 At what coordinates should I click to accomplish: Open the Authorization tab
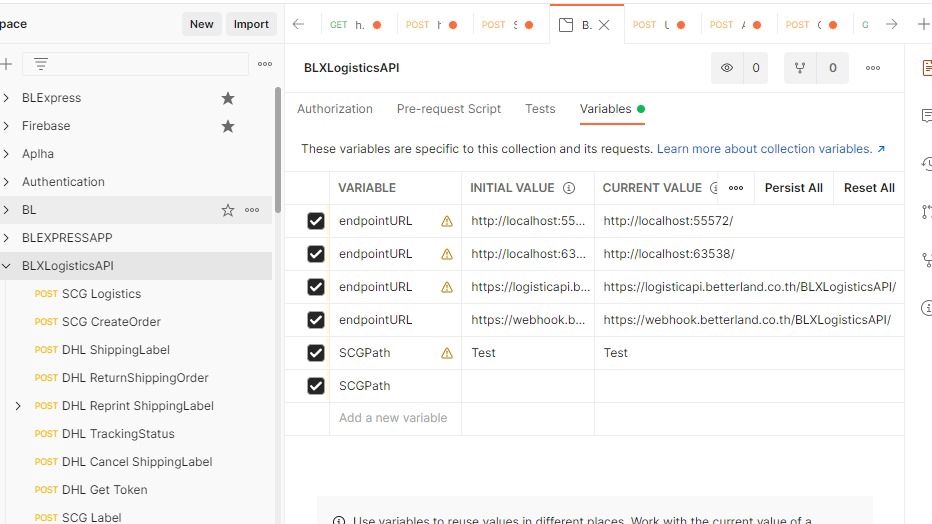click(335, 109)
